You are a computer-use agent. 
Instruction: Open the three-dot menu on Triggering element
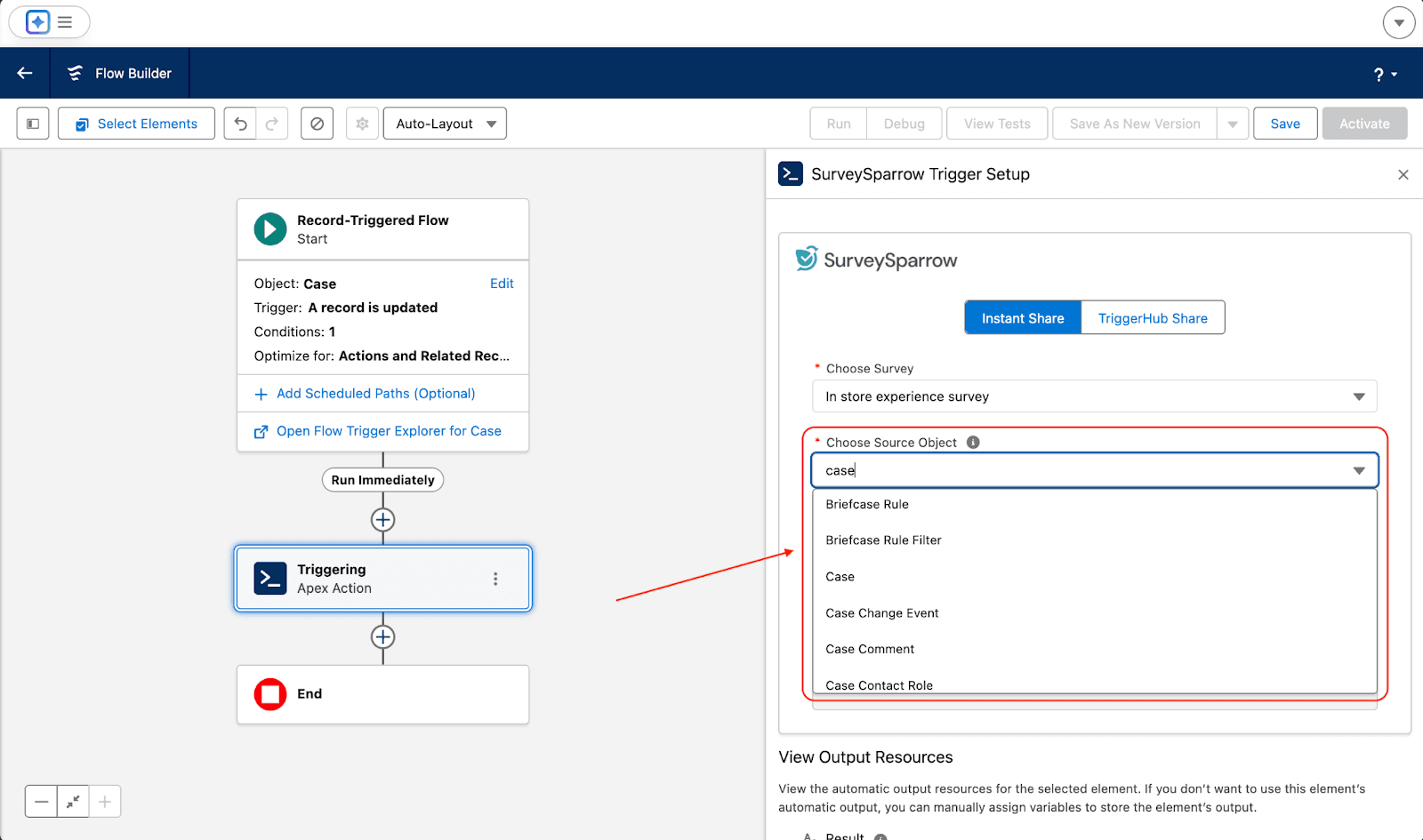click(495, 579)
